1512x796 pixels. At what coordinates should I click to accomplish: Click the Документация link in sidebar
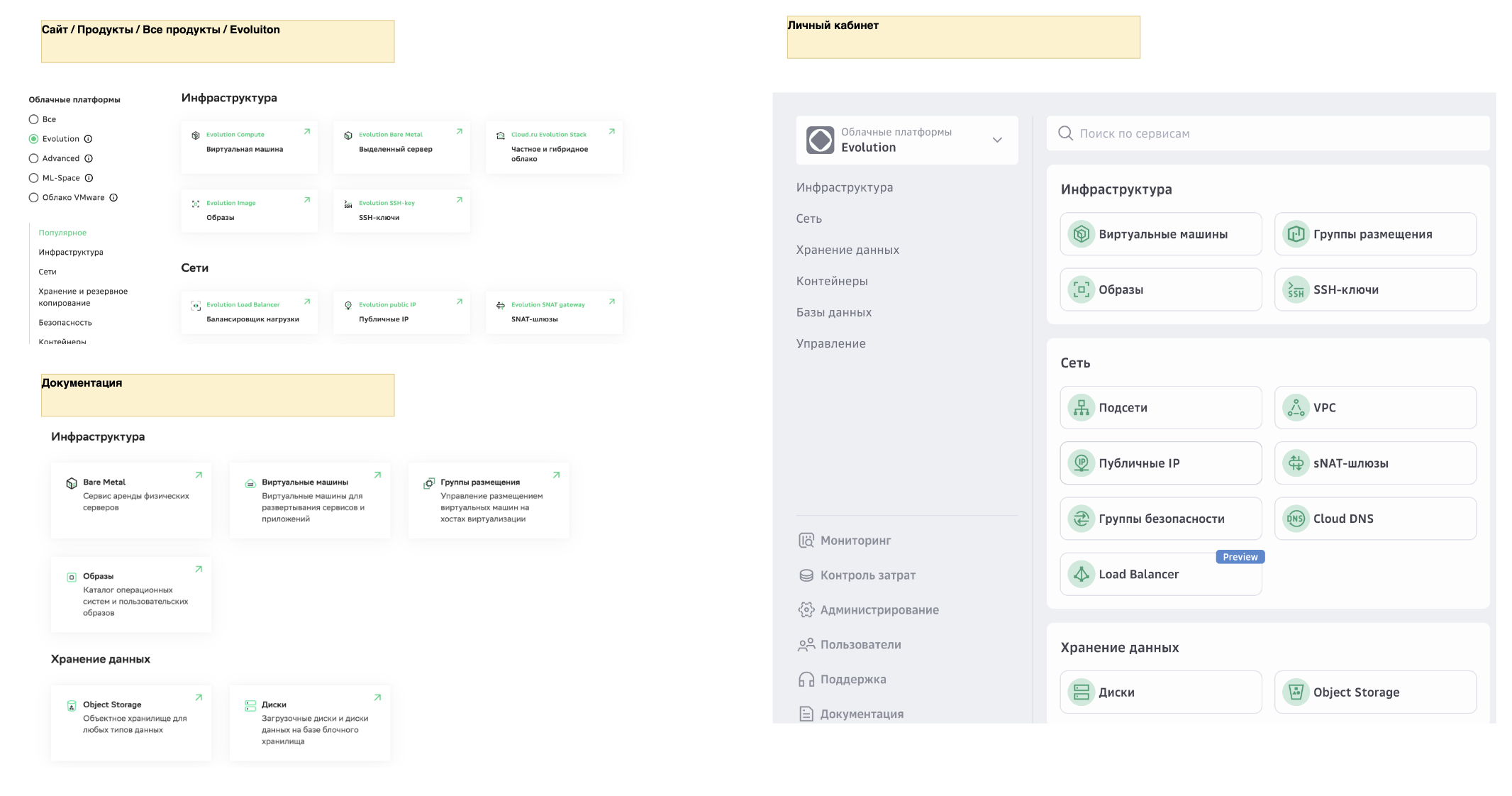coord(863,713)
